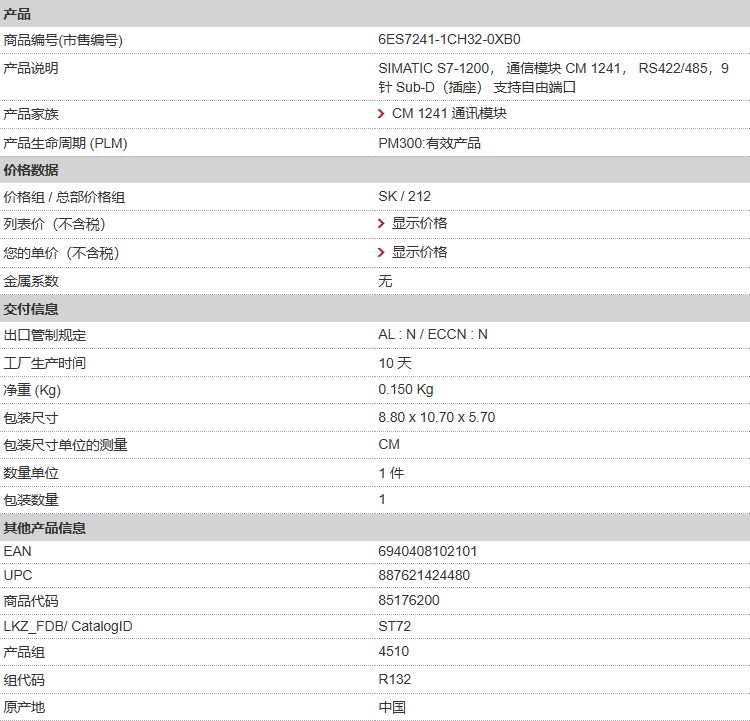750x721 pixels.
Task: Select article number 6ES7241-1CH32-0XB0
Action: pyautogui.click(x=449, y=39)
